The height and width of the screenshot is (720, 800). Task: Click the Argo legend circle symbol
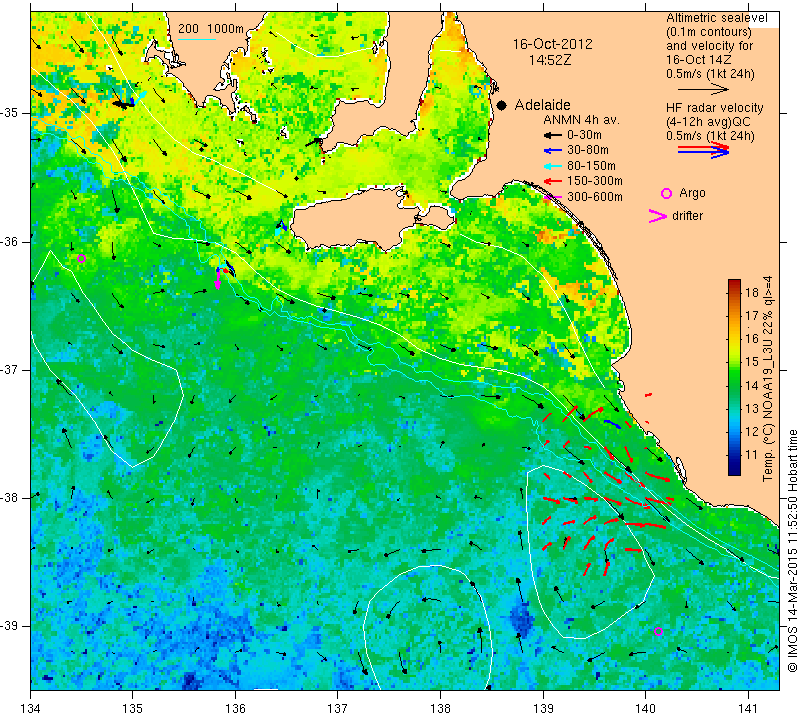coord(666,193)
